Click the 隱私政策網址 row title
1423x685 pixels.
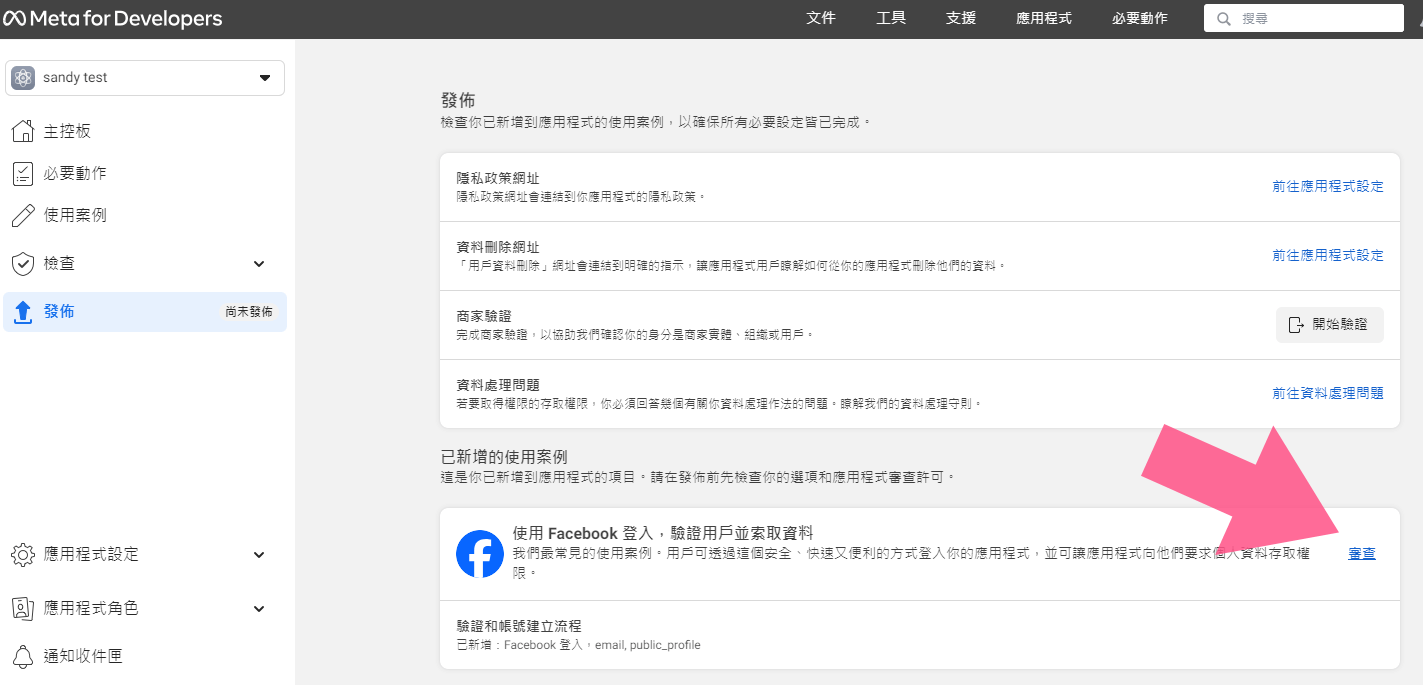coord(498,178)
